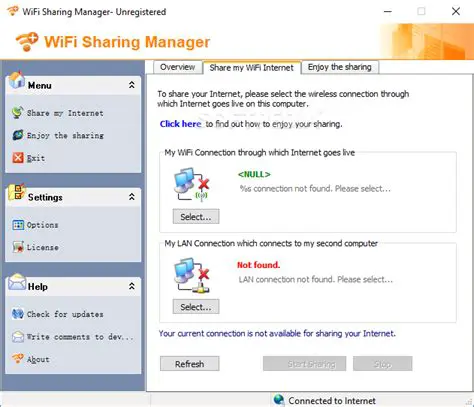Click the Start Sharing button
Viewport: 474px width, 407px height.
click(x=304, y=364)
